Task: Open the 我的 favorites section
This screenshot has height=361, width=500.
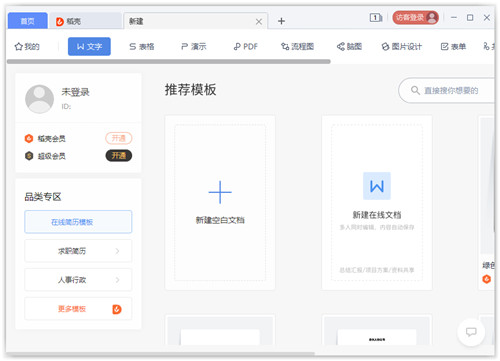Action: (x=27, y=46)
